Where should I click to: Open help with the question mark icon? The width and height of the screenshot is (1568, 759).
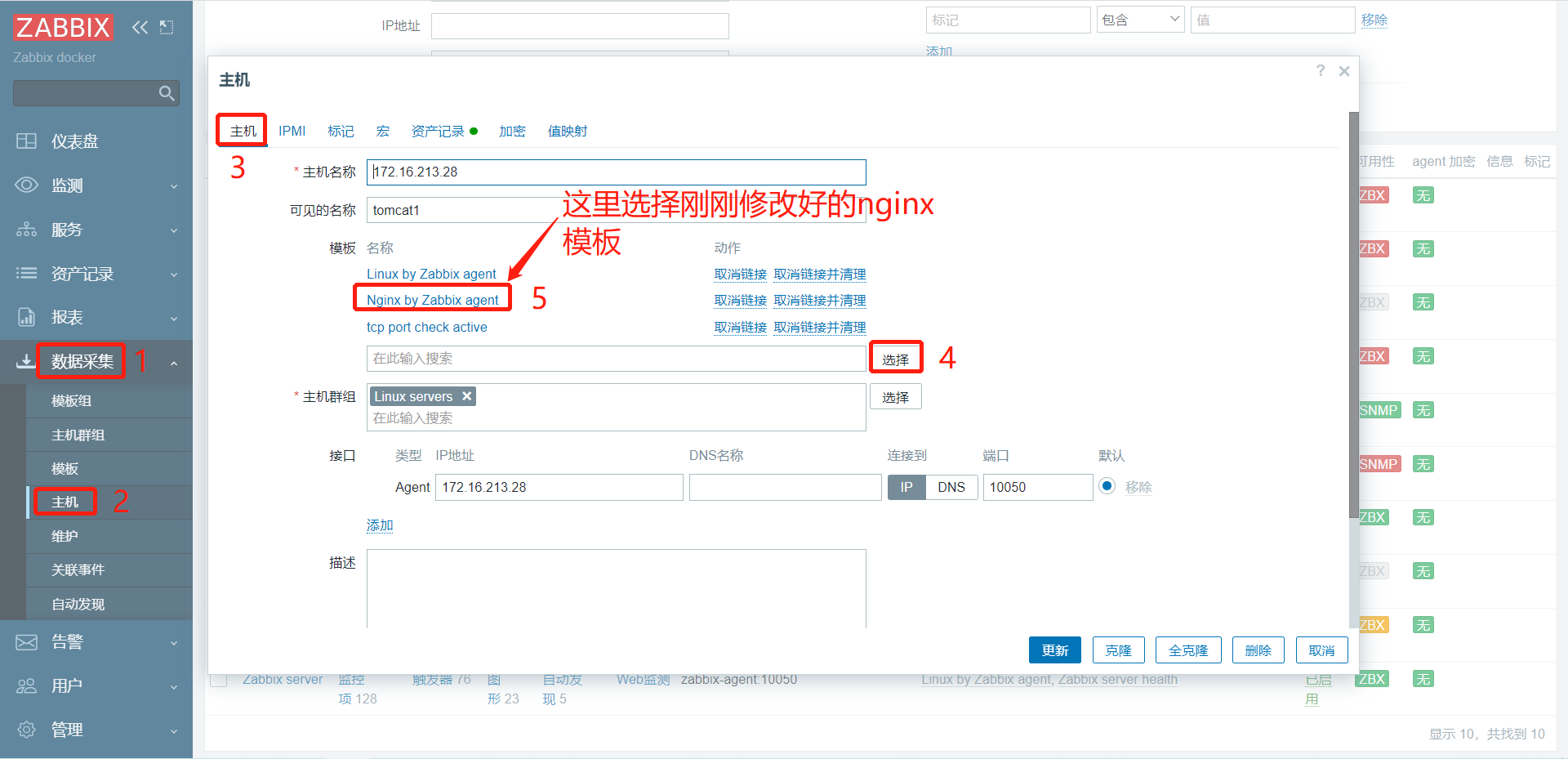[x=1321, y=71]
